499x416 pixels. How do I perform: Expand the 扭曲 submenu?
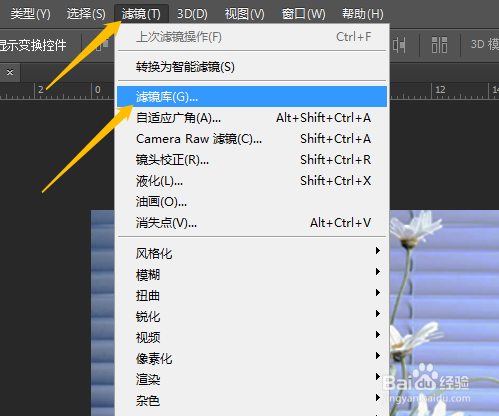[x=252, y=295]
